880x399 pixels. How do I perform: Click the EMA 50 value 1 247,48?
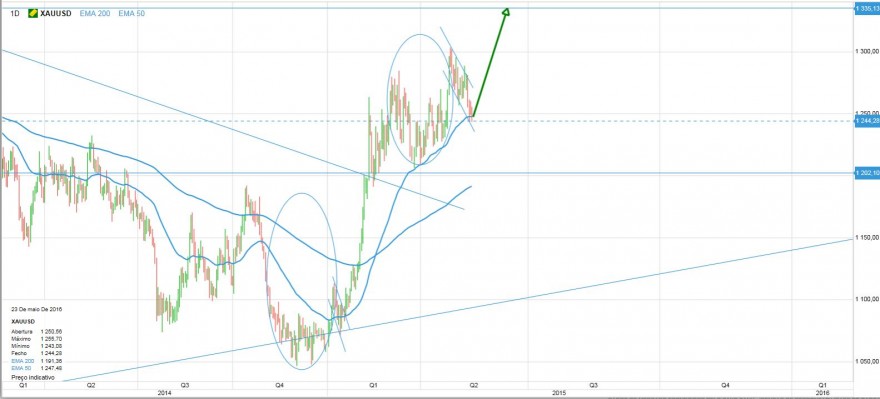[51, 368]
